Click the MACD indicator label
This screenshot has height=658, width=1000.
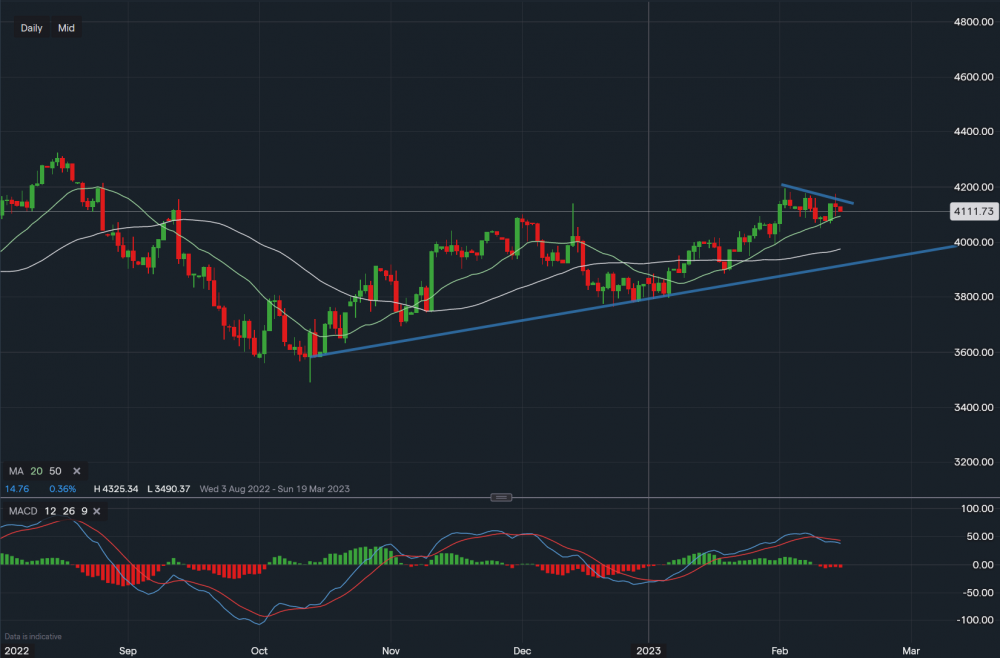pos(21,511)
